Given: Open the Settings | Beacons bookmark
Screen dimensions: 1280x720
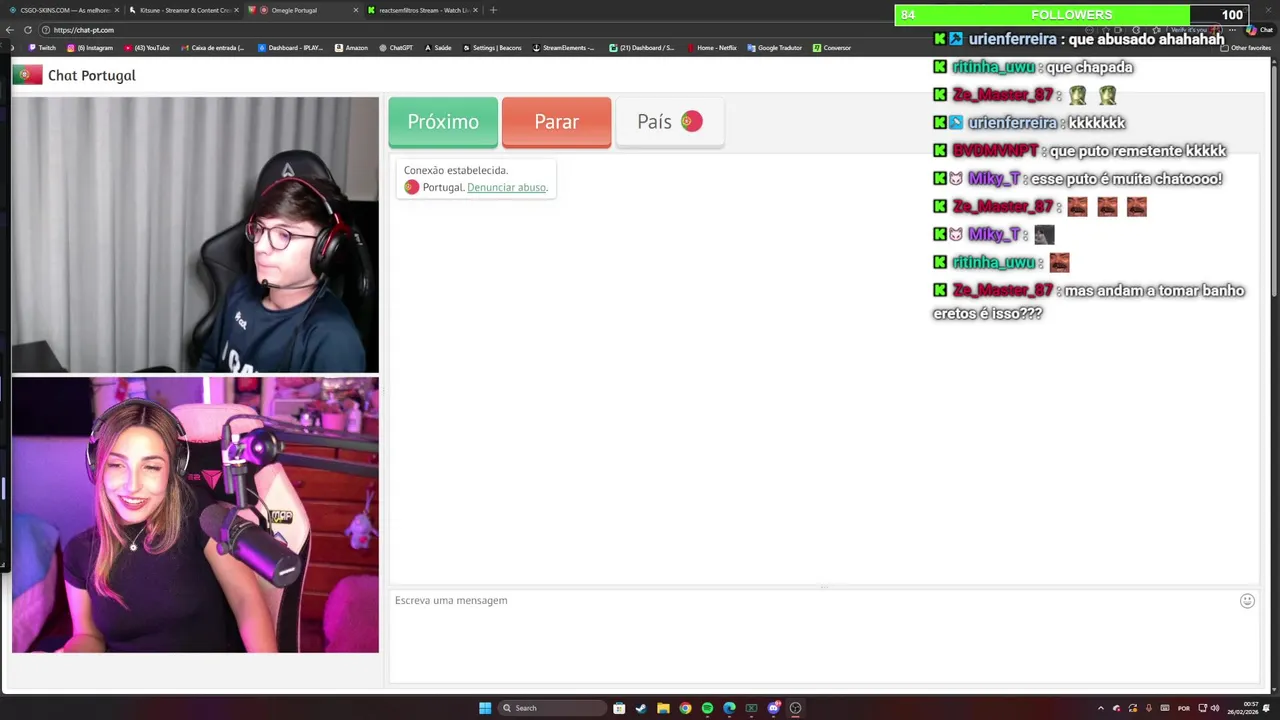Looking at the screenshot, I should tap(492, 48).
